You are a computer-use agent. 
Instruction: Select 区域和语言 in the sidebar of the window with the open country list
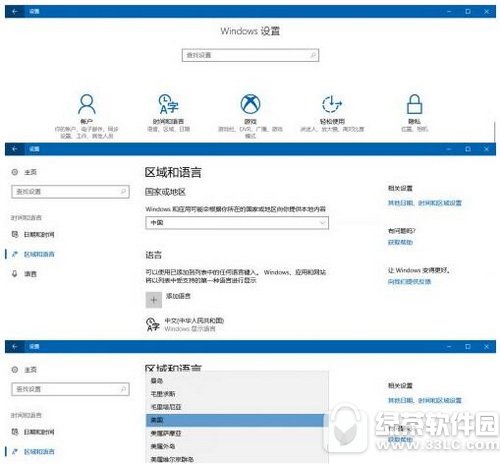pos(33,451)
